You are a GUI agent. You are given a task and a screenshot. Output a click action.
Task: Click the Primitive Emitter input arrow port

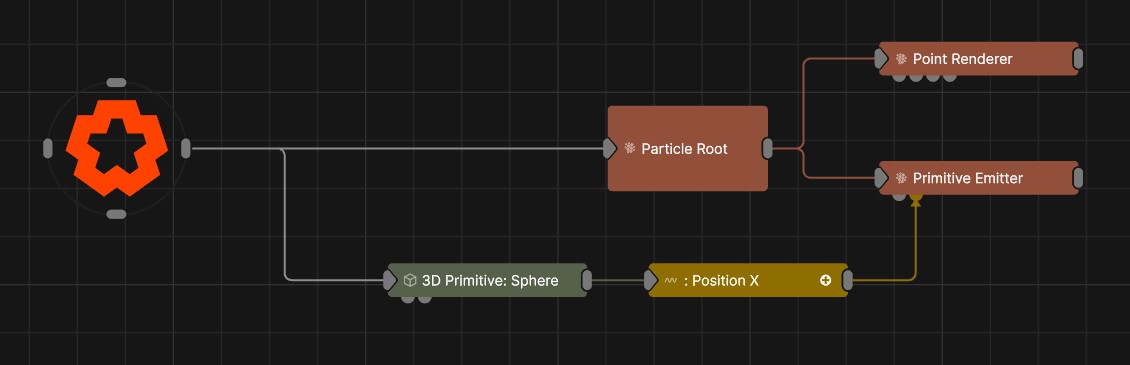(x=881, y=177)
